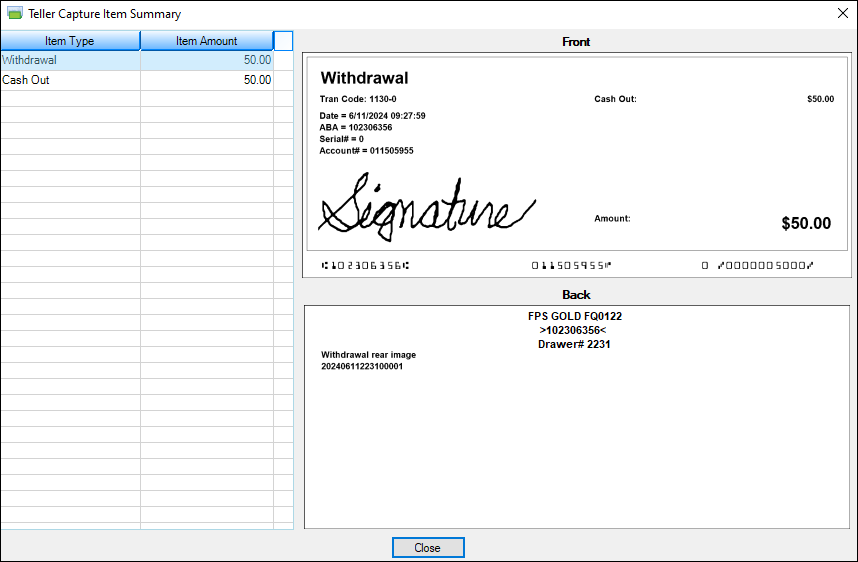Click the Cash Out row's 50.00 amount
Image resolution: width=858 pixels, height=562 pixels.
point(257,80)
